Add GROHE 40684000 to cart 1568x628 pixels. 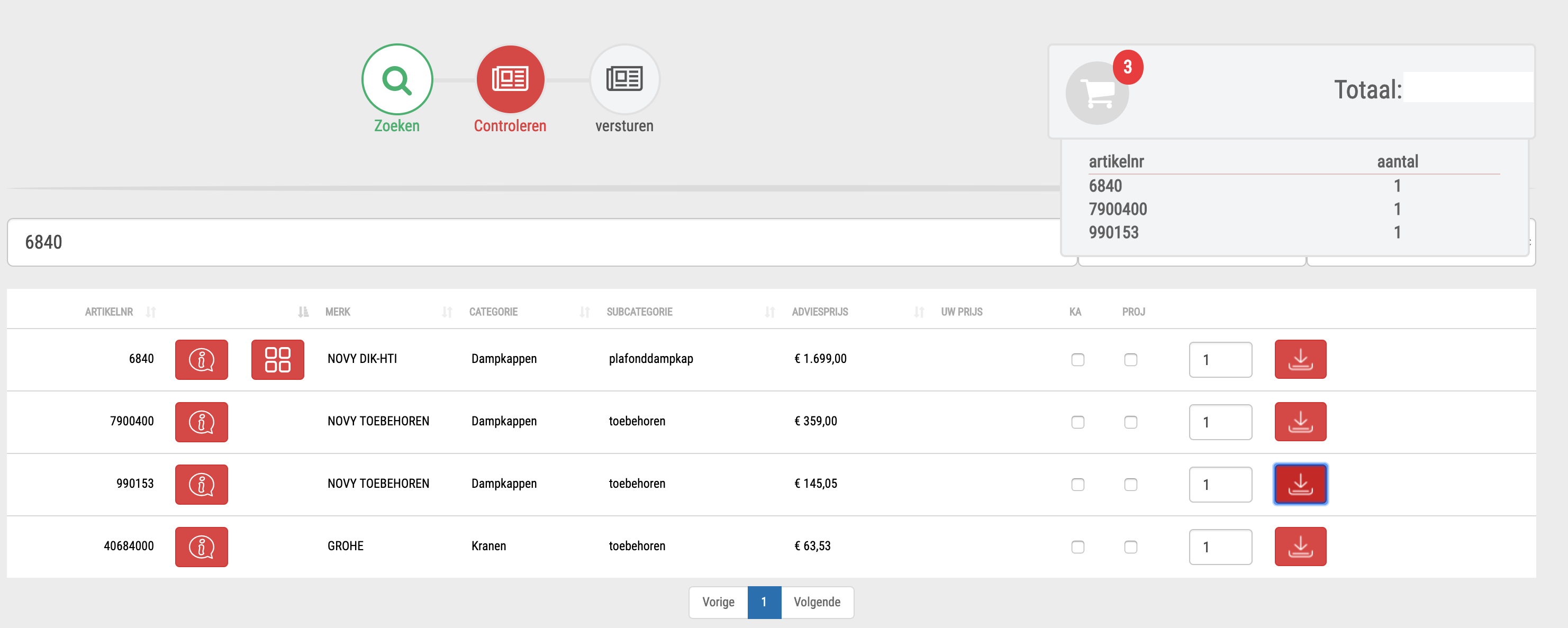point(1300,547)
